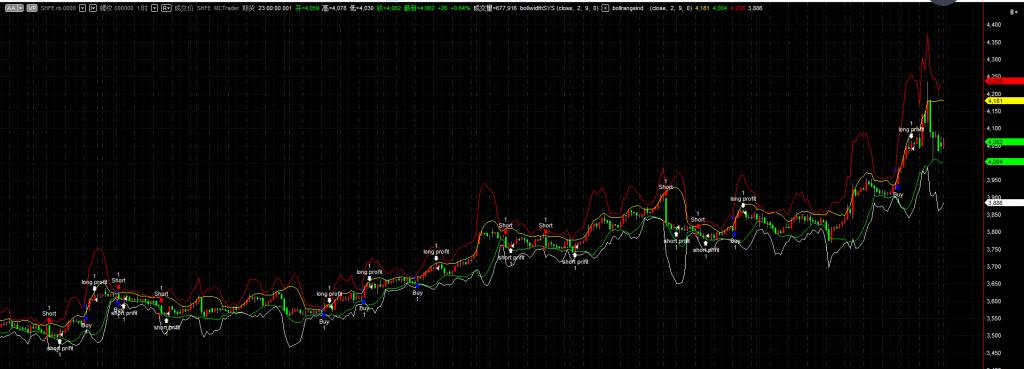Viewport: 1024px width, 369px height.
Task: Click SHFE.rb symbol name in status line
Action: click(x=57, y=8)
